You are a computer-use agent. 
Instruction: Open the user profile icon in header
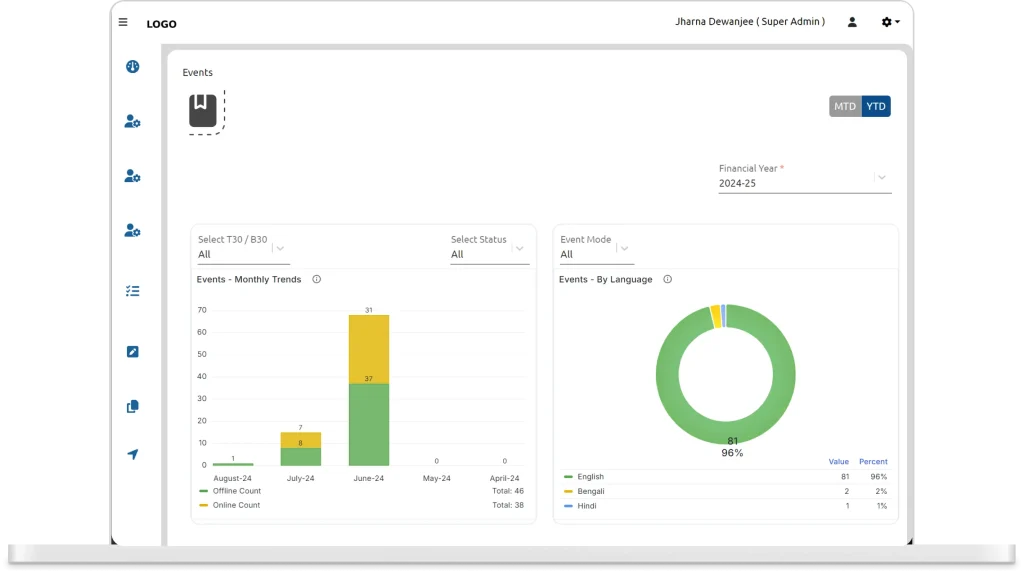click(852, 22)
